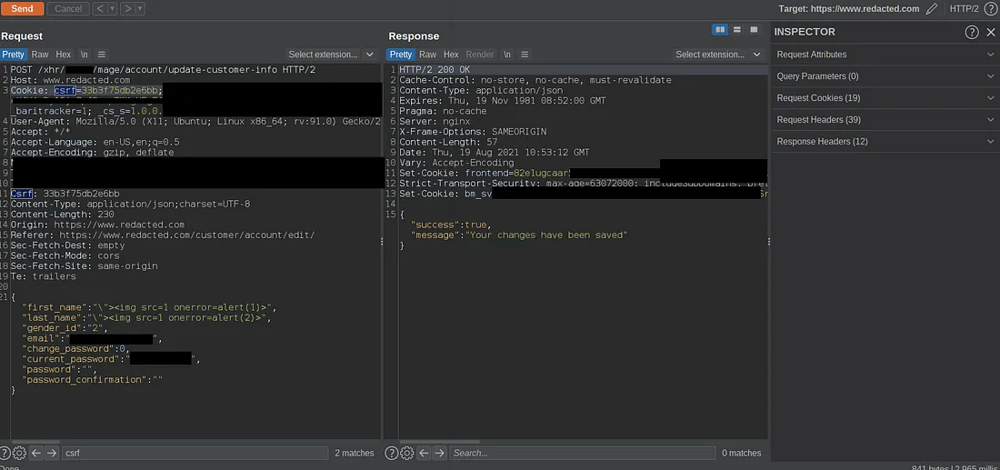Switch Response view to Render tab
The image size is (1000, 470).
(480, 54)
